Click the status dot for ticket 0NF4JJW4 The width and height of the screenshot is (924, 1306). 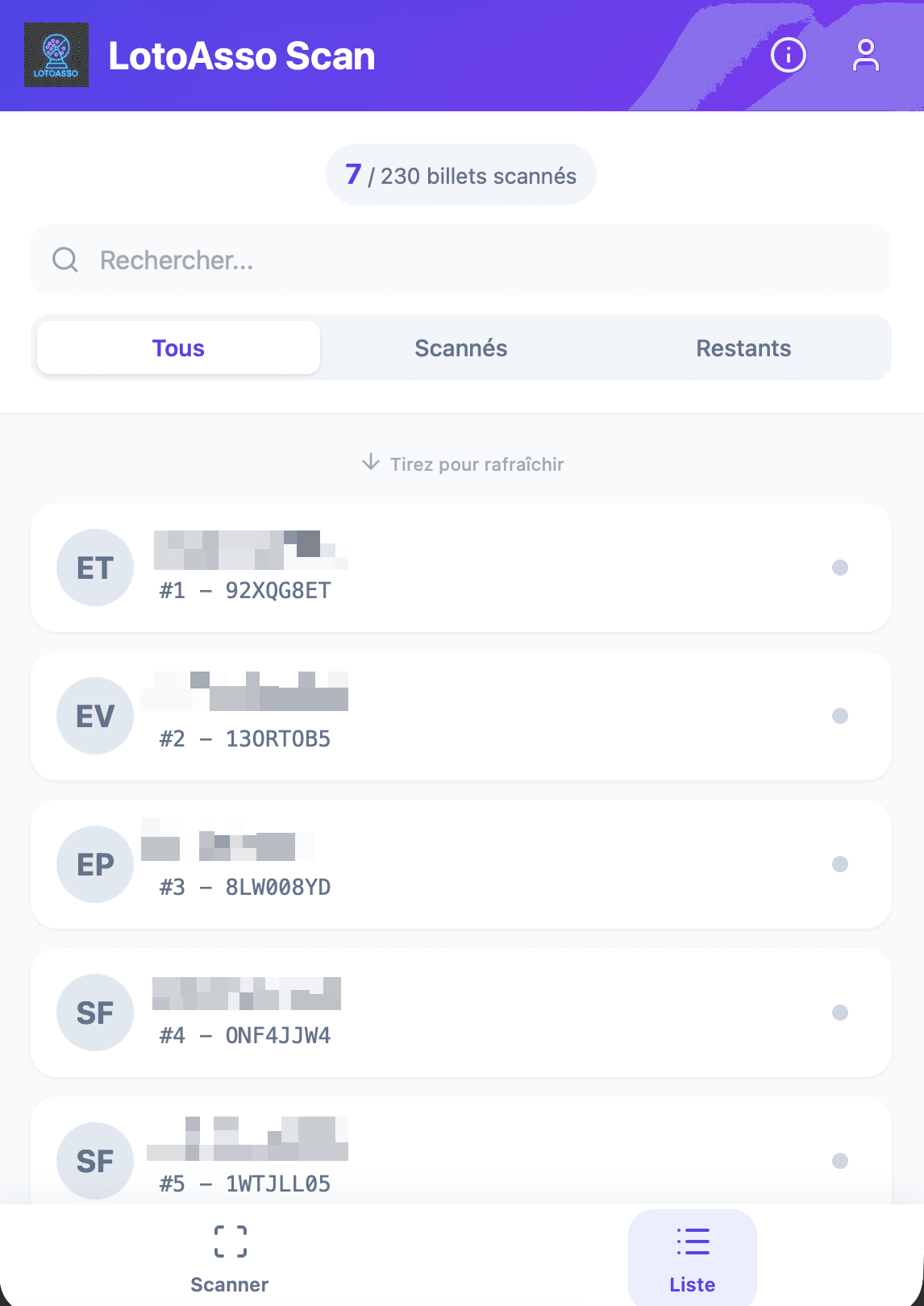839,1013
